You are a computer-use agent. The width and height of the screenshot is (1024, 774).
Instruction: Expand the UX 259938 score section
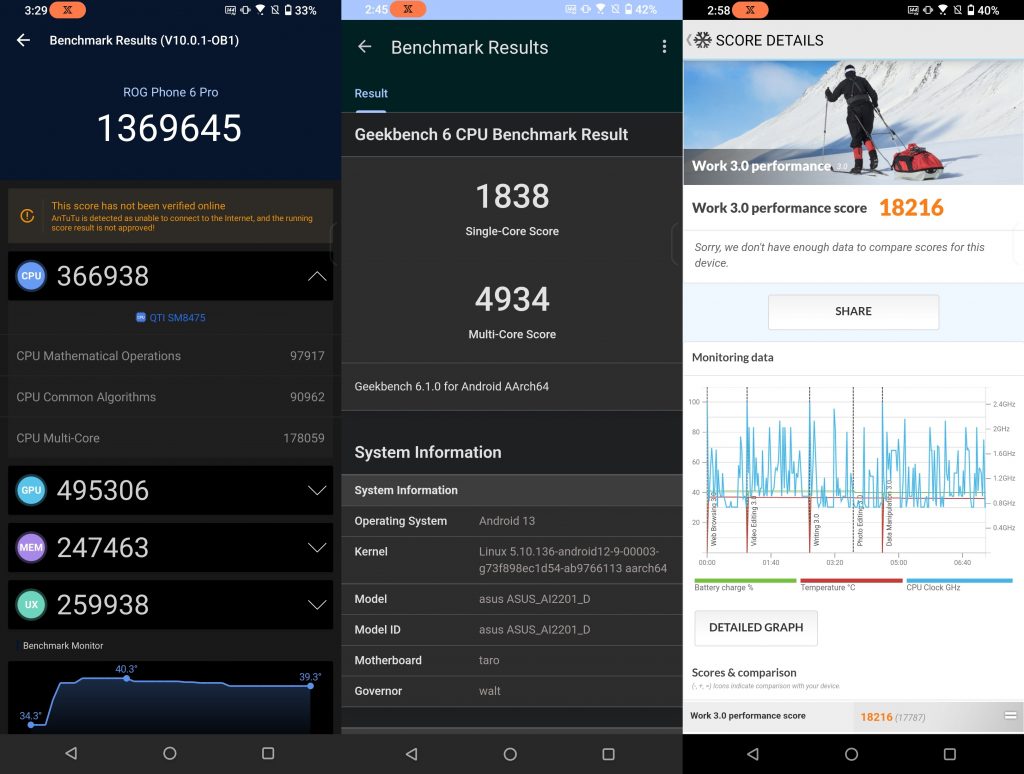[x=317, y=604]
